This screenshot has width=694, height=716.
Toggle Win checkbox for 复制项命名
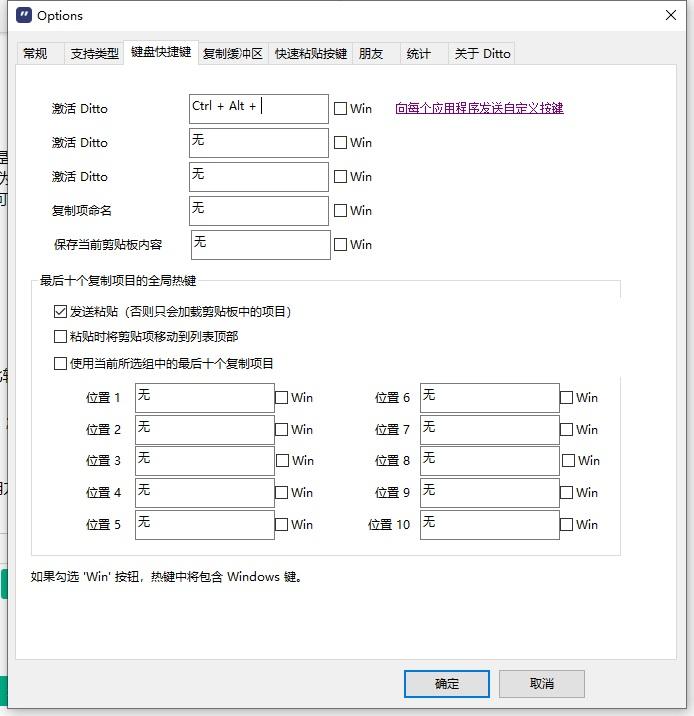pos(353,211)
